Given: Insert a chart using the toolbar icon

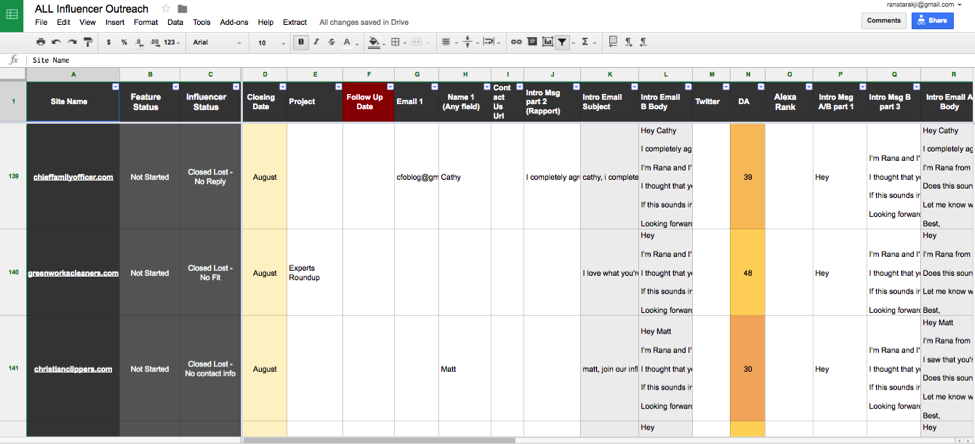Looking at the screenshot, I should point(547,42).
